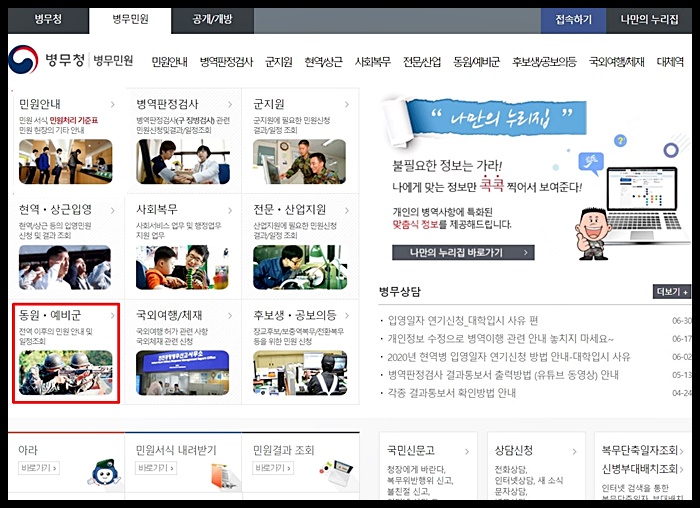Open the 현역/상근 navigation menu
700x508 pixels.
coord(323,62)
